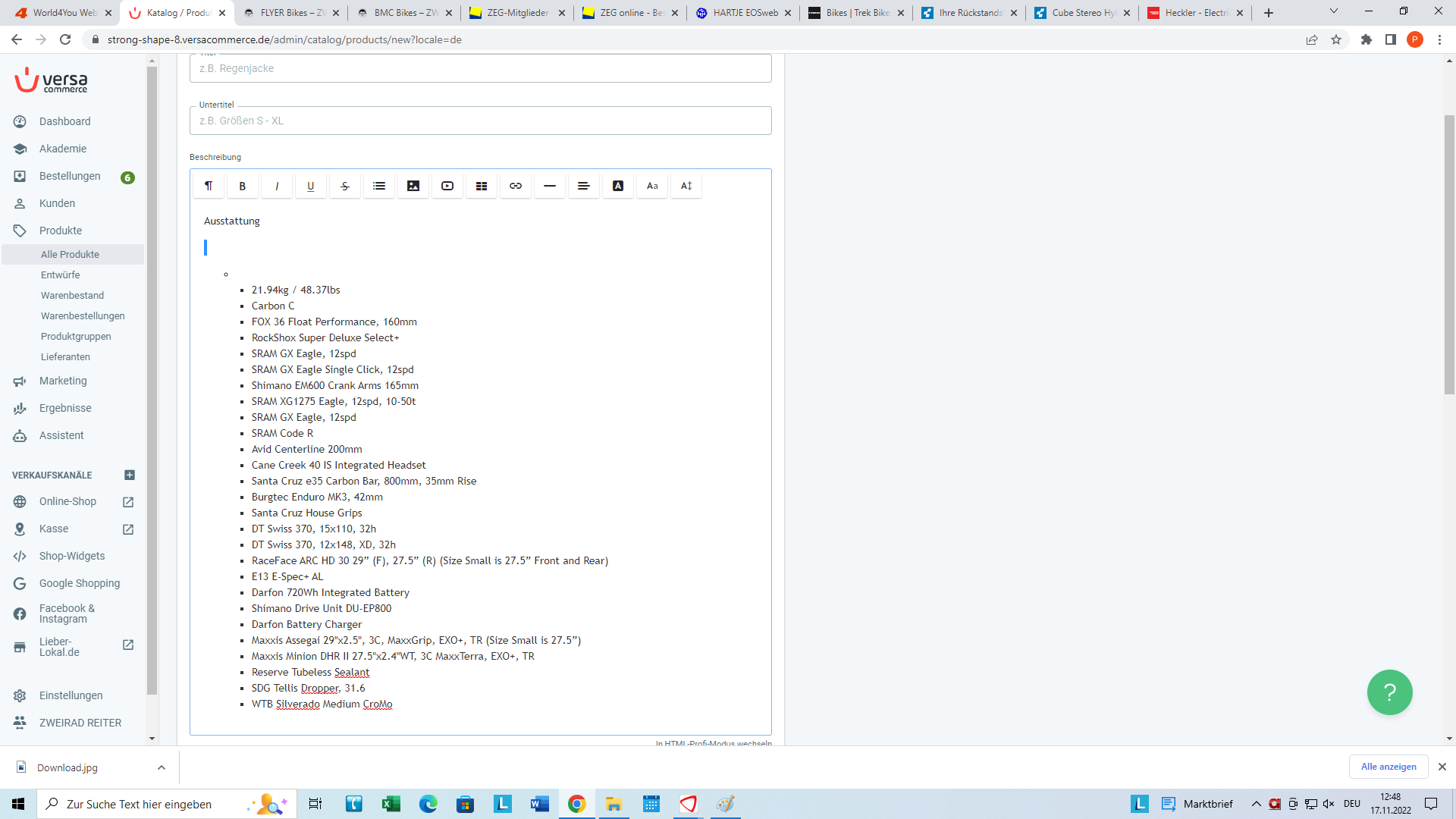Open the green help button
This screenshot has width=1456, height=819.
tap(1389, 692)
